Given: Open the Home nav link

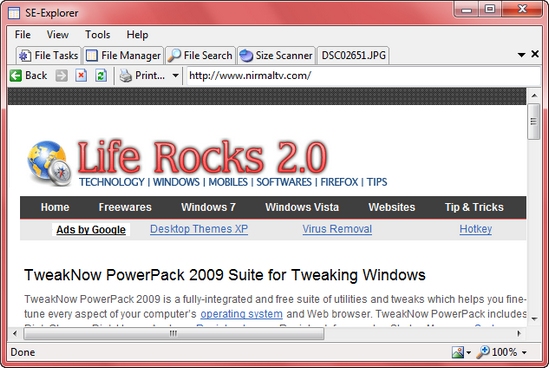Looking at the screenshot, I should pyautogui.click(x=55, y=207).
